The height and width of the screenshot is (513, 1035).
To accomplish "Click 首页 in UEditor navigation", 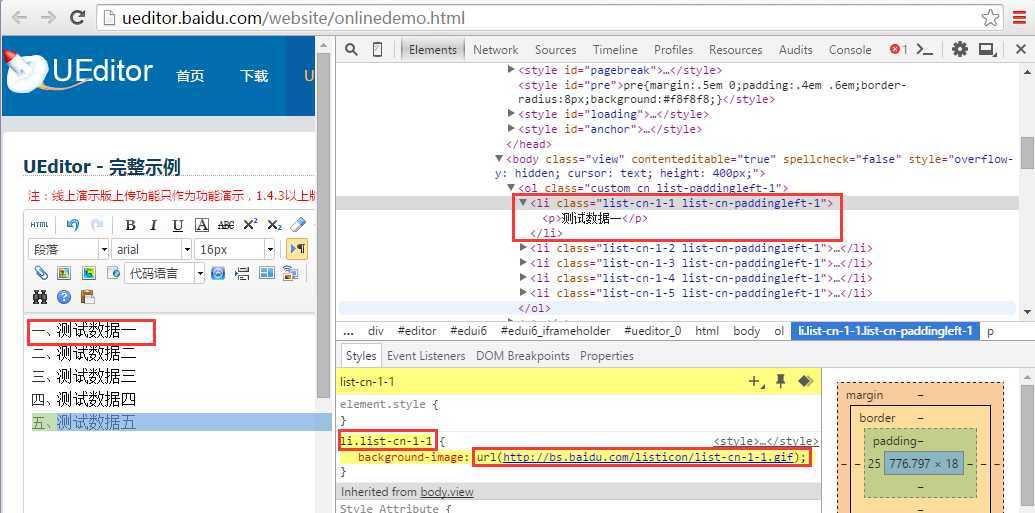I will pyautogui.click(x=190, y=76).
